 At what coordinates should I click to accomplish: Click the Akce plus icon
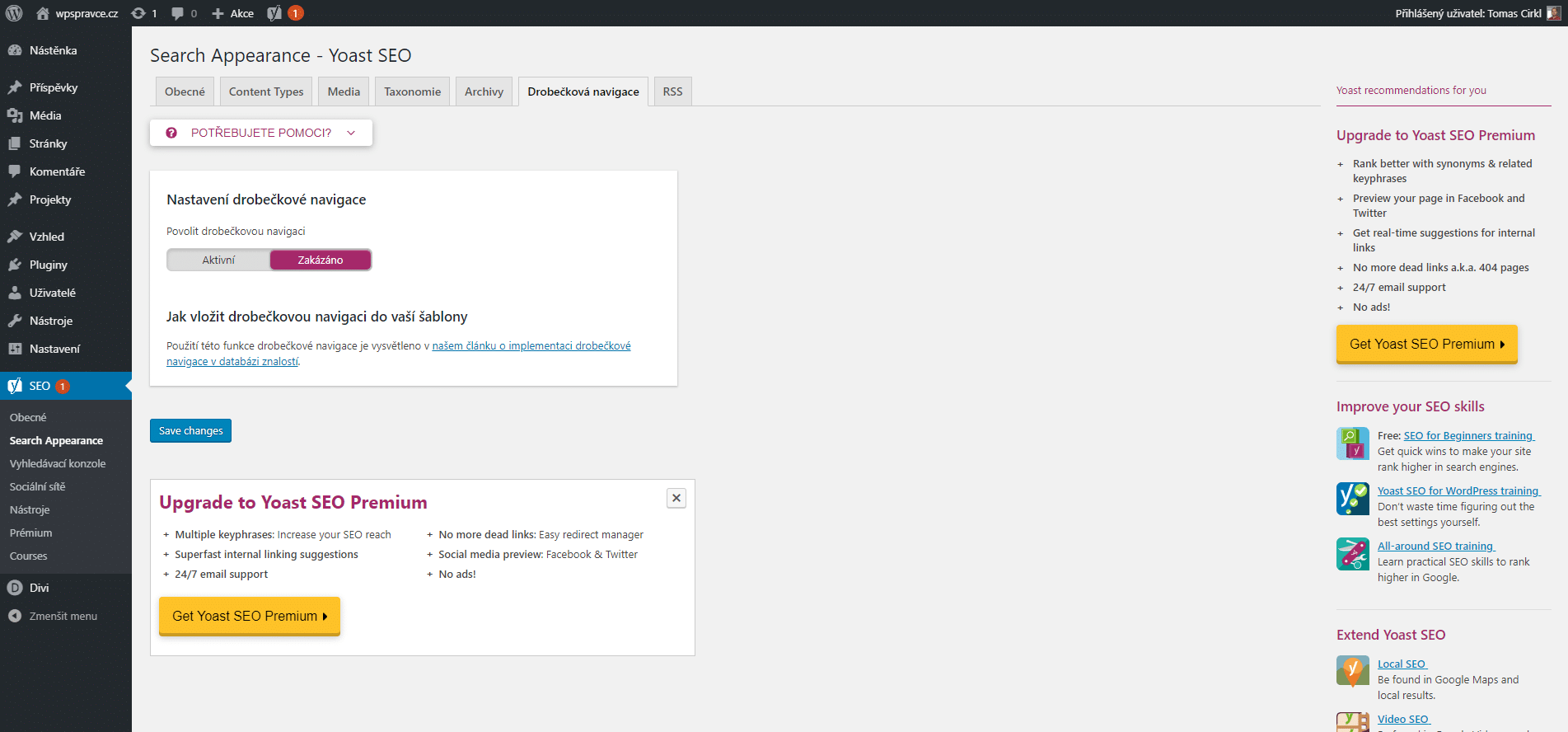(218, 13)
